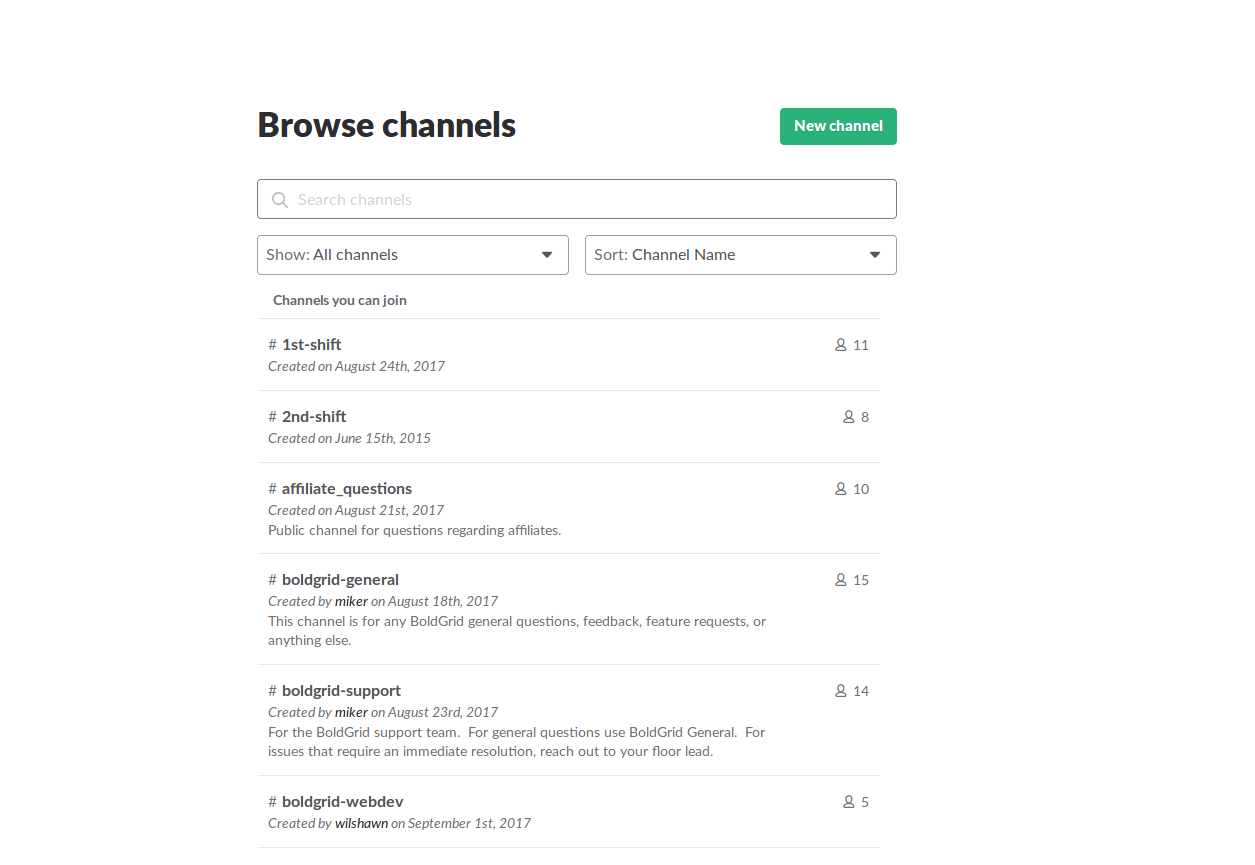Open the Sort: Channel Name dropdown
The width and height of the screenshot is (1255, 865).
740,255
